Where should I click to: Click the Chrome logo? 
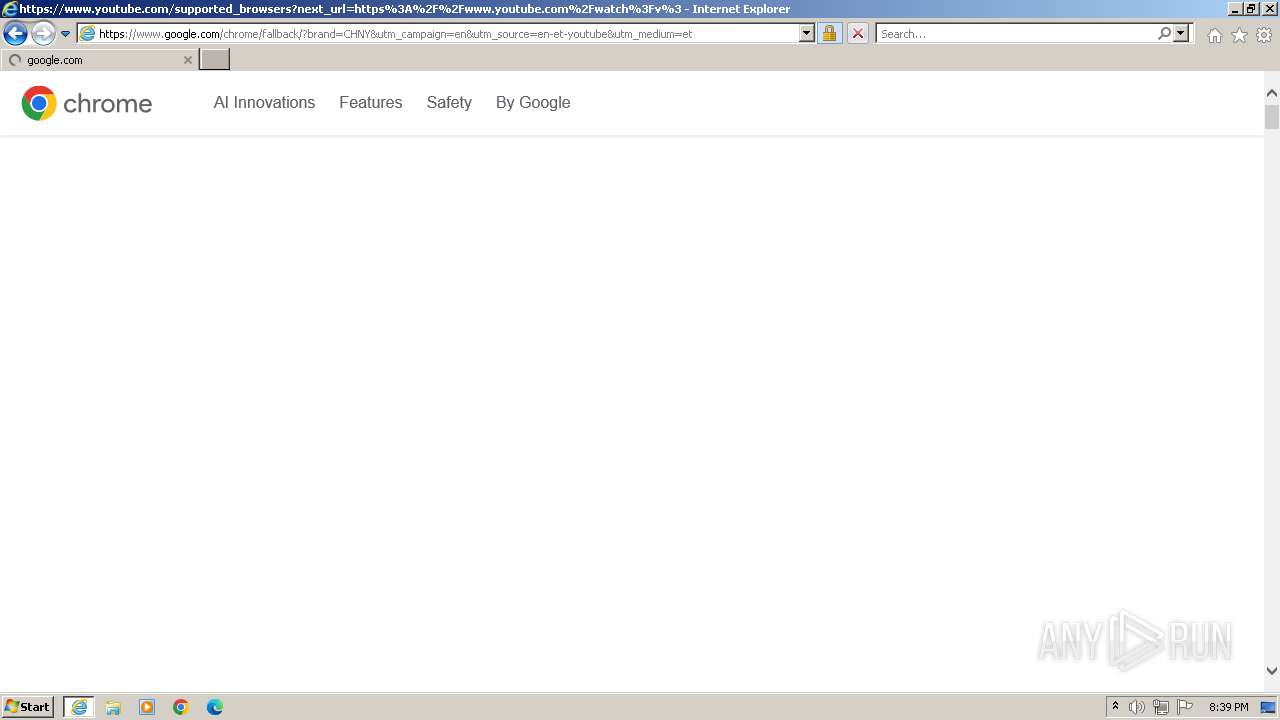point(87,103)
